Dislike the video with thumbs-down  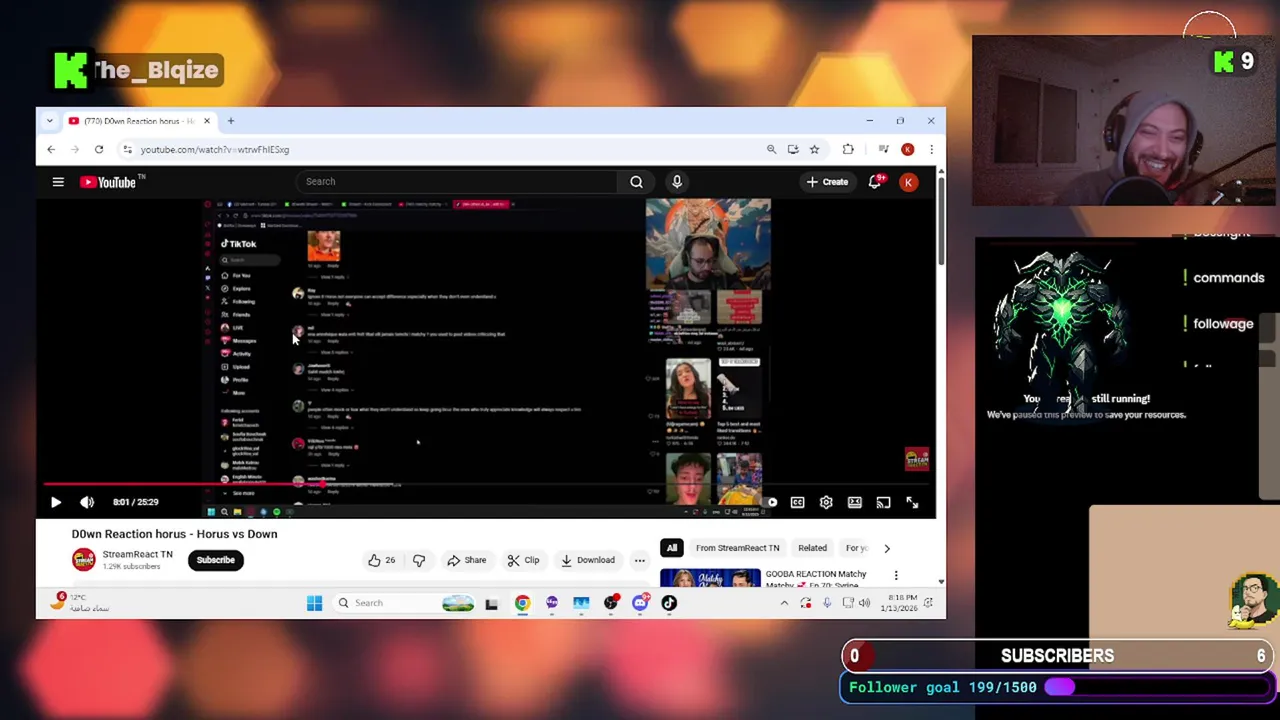coord(419,560)
